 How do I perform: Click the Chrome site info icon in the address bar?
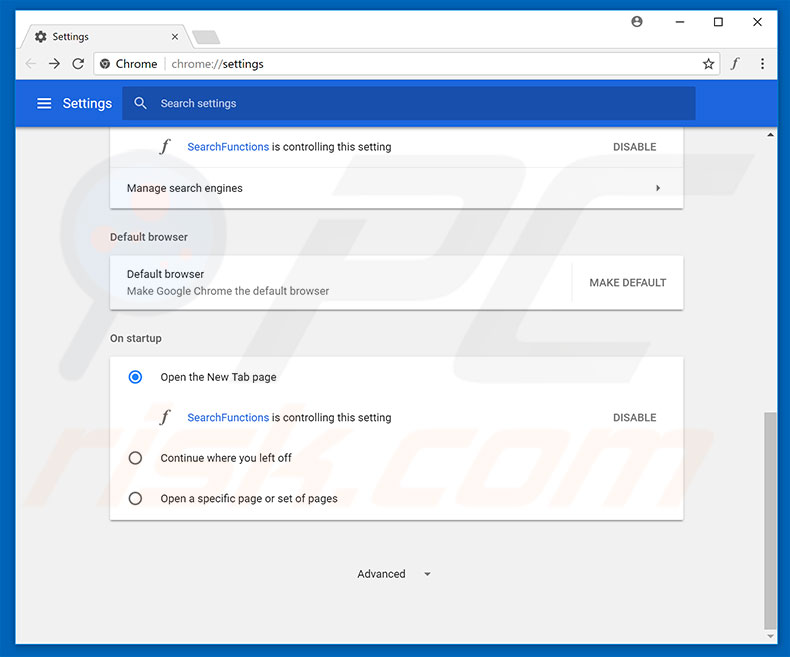[105, 64]
